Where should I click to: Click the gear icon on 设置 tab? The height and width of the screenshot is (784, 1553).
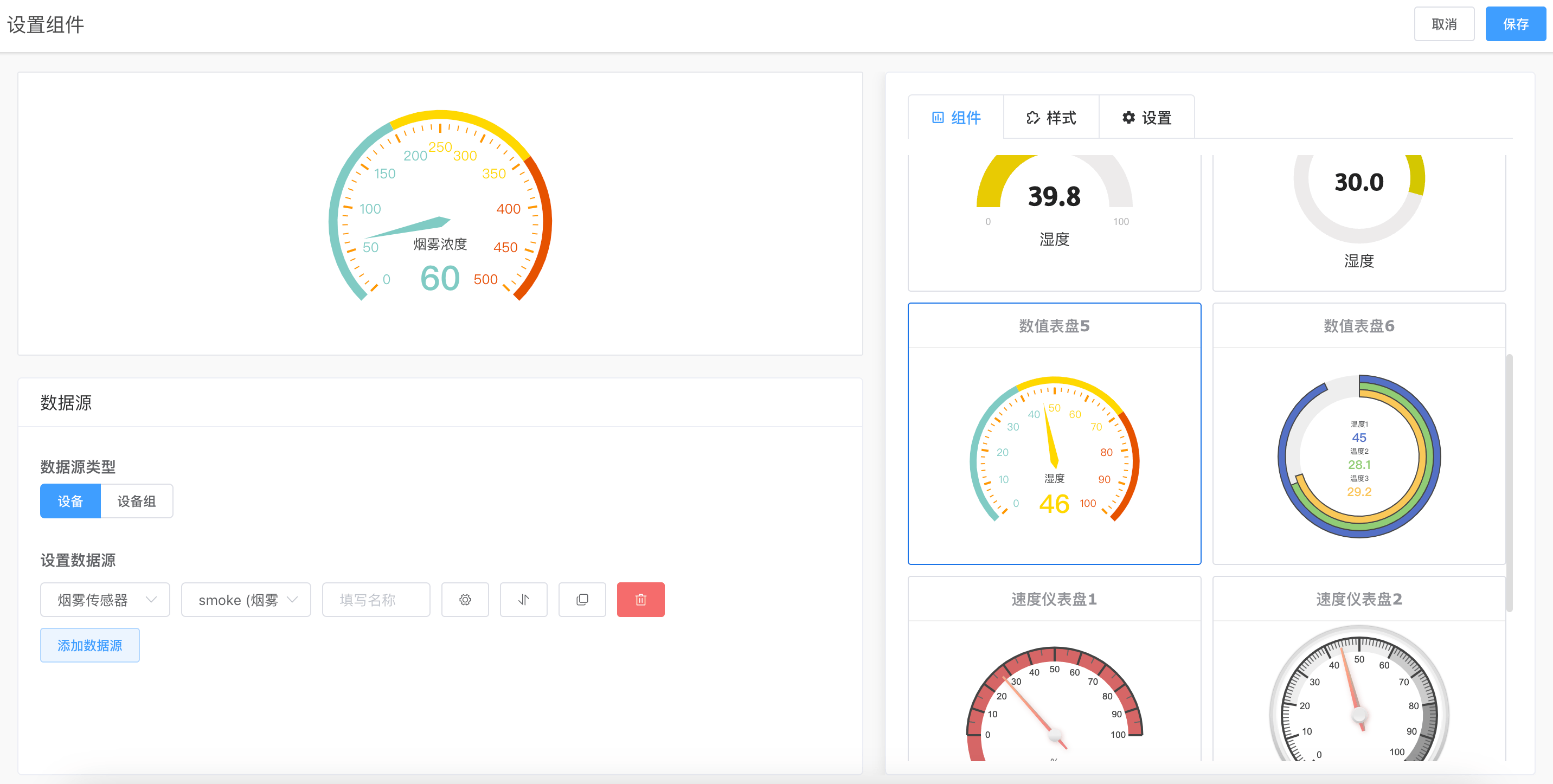1128,118
